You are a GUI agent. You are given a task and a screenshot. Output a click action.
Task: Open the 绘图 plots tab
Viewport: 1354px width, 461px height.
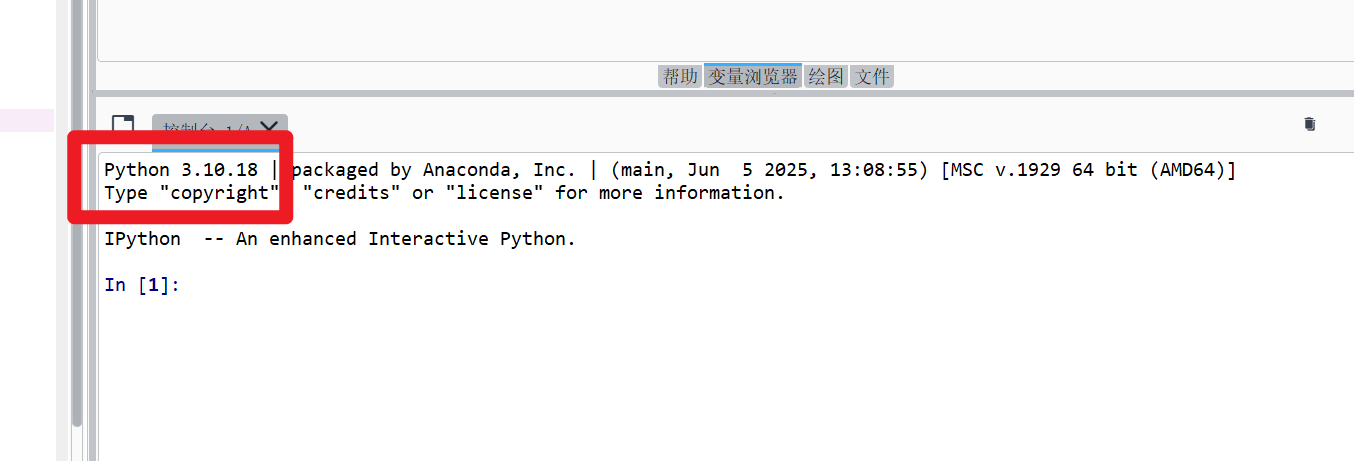[826, 77]
